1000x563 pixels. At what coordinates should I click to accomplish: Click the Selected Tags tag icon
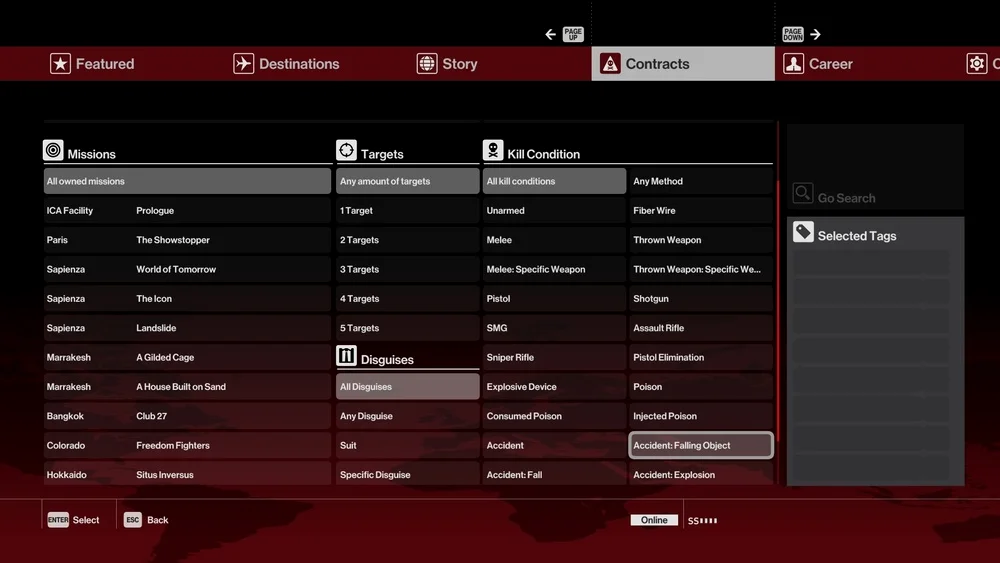pos(803,232)
